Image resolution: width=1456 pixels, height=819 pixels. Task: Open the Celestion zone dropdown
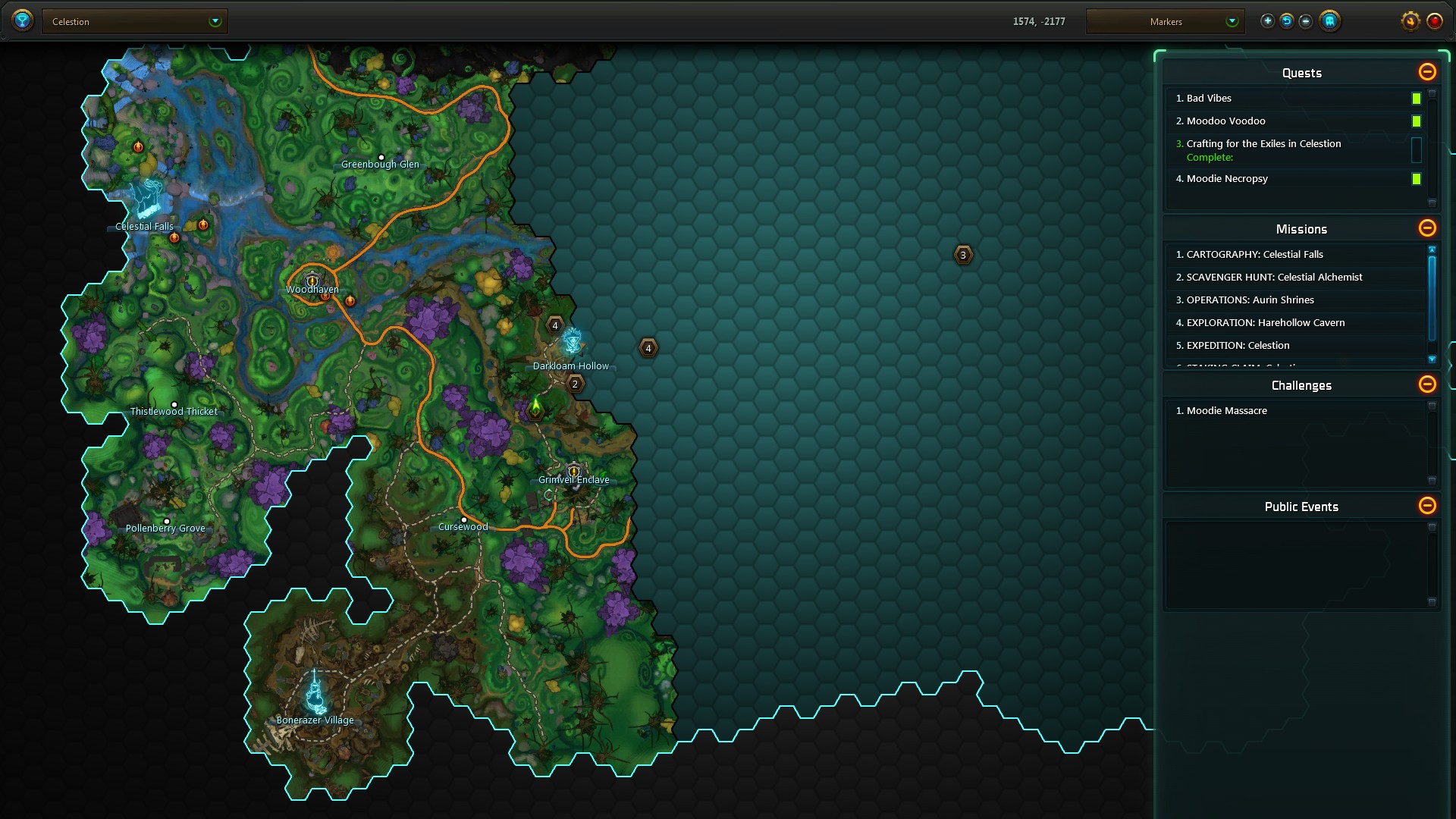click(135, 21)
